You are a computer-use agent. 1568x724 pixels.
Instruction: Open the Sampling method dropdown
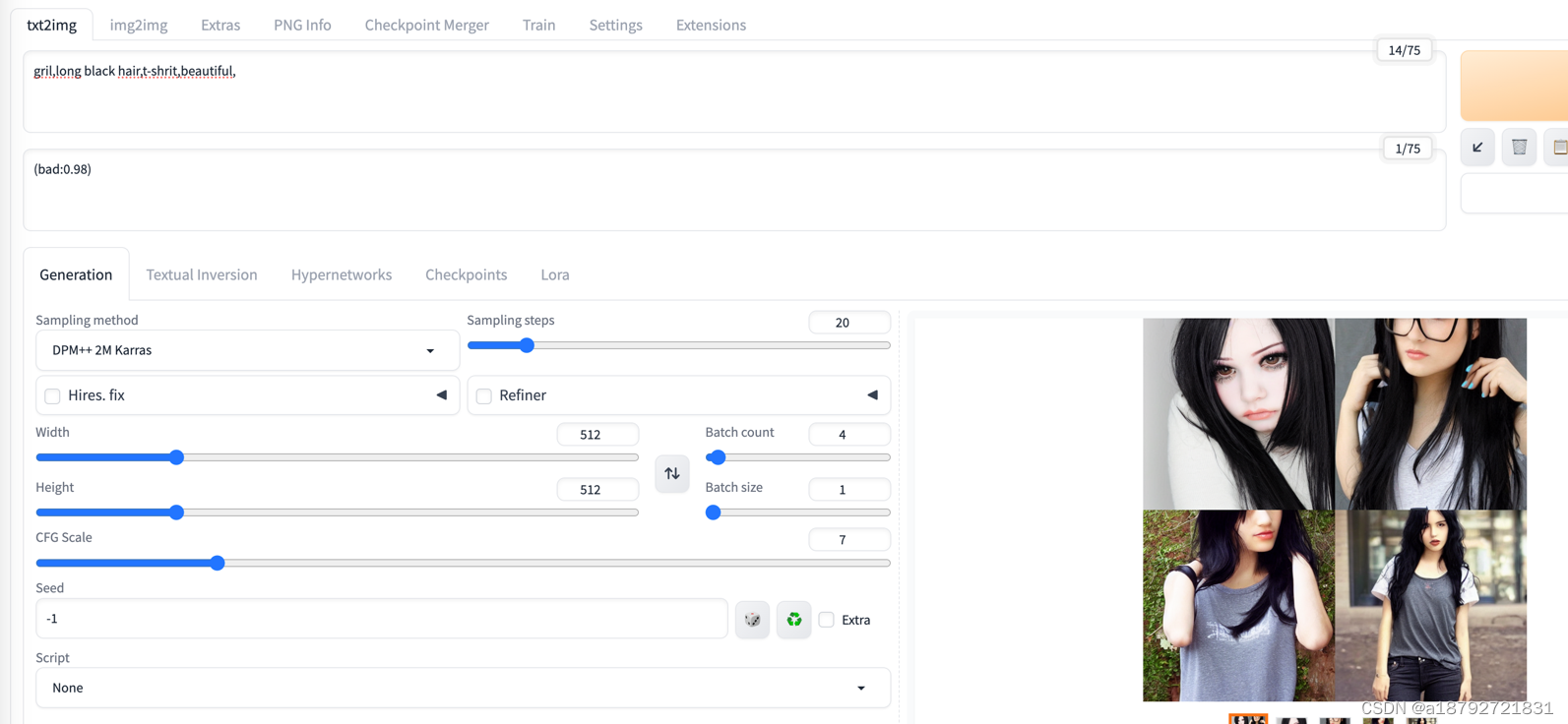coord(247,350)
